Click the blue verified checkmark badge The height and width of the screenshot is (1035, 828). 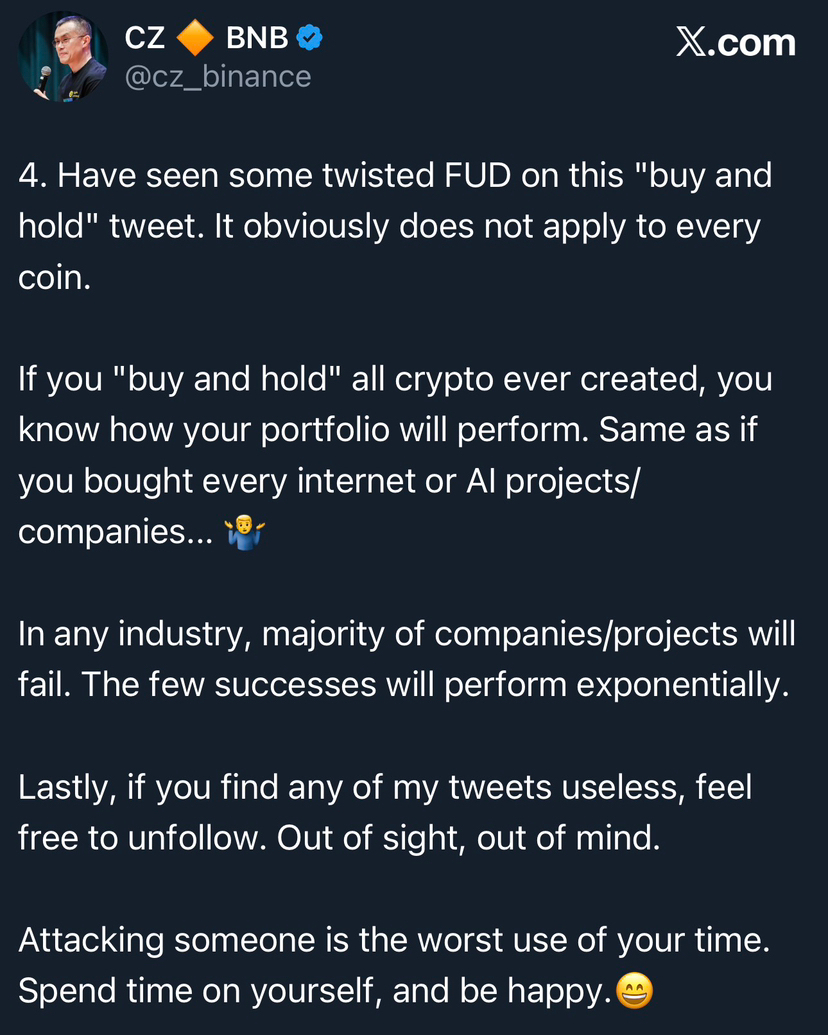click(x=309, y=38)
